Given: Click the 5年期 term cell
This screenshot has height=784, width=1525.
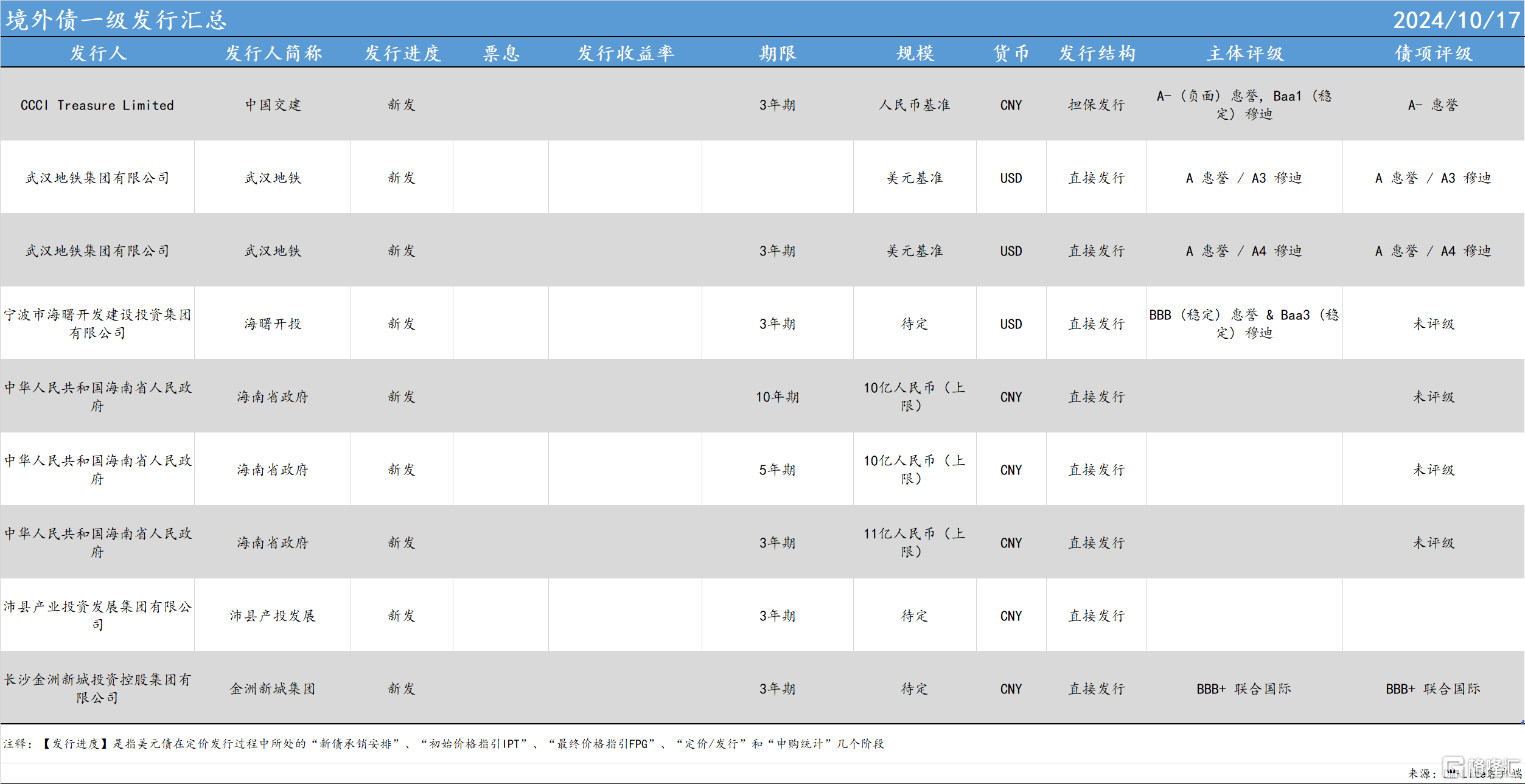Looking at the screenshot, I should 777,470.
